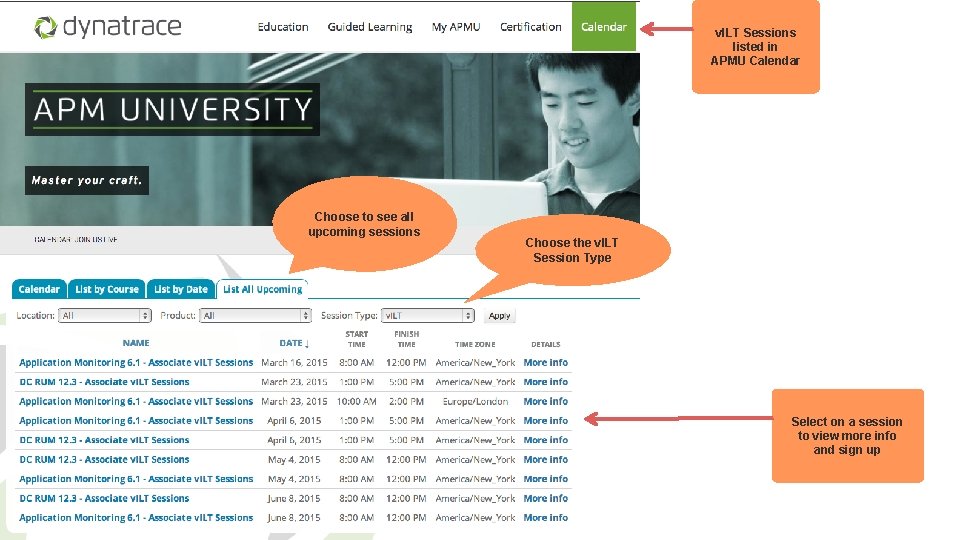Switch to the List by Course tab
Viewport: 960px width, 540px height.
107,289
